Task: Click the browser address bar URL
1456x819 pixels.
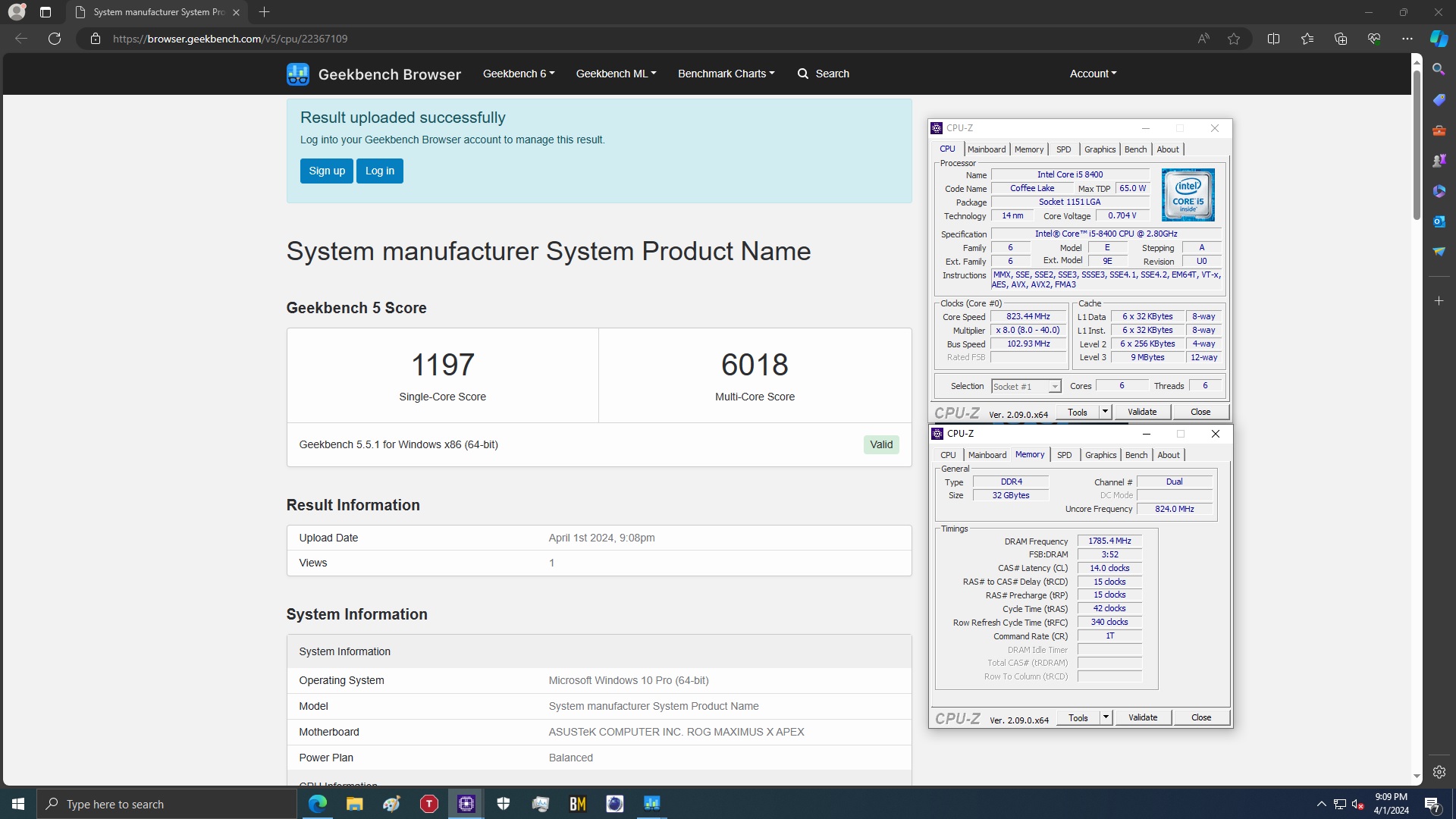Action: point(230,39)
